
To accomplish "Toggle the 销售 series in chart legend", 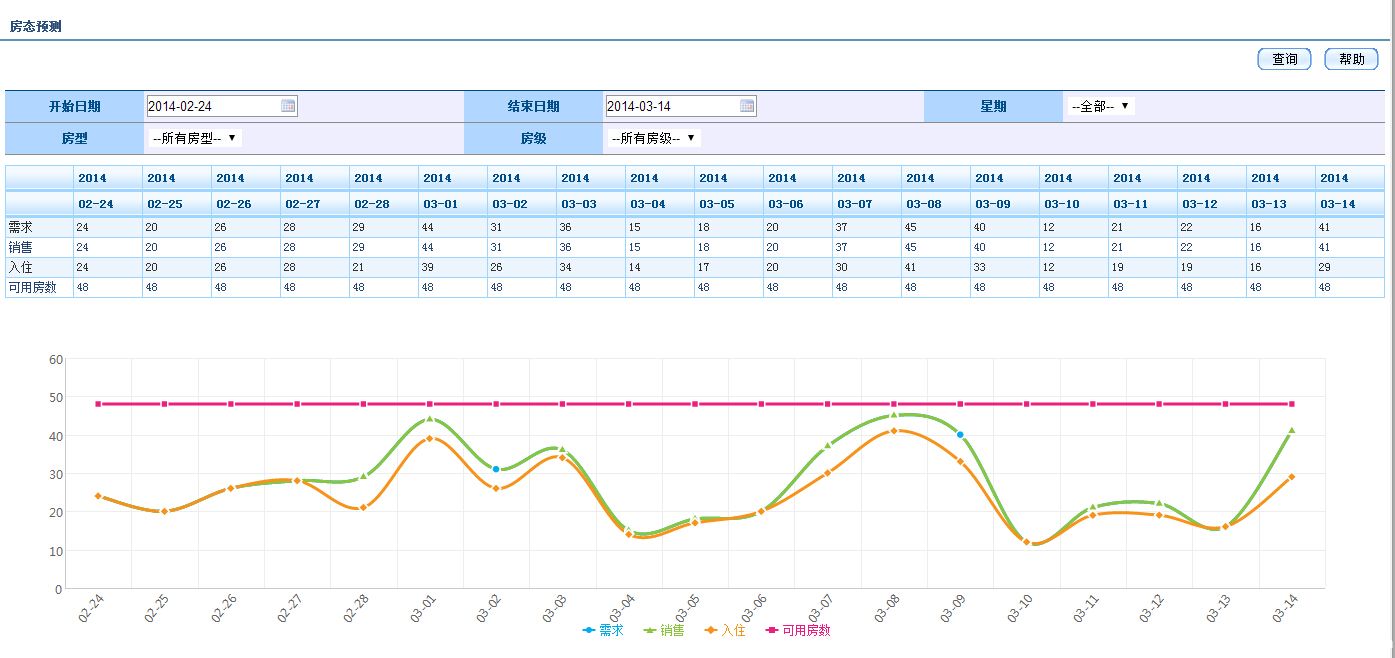I will tap(664, 631).
